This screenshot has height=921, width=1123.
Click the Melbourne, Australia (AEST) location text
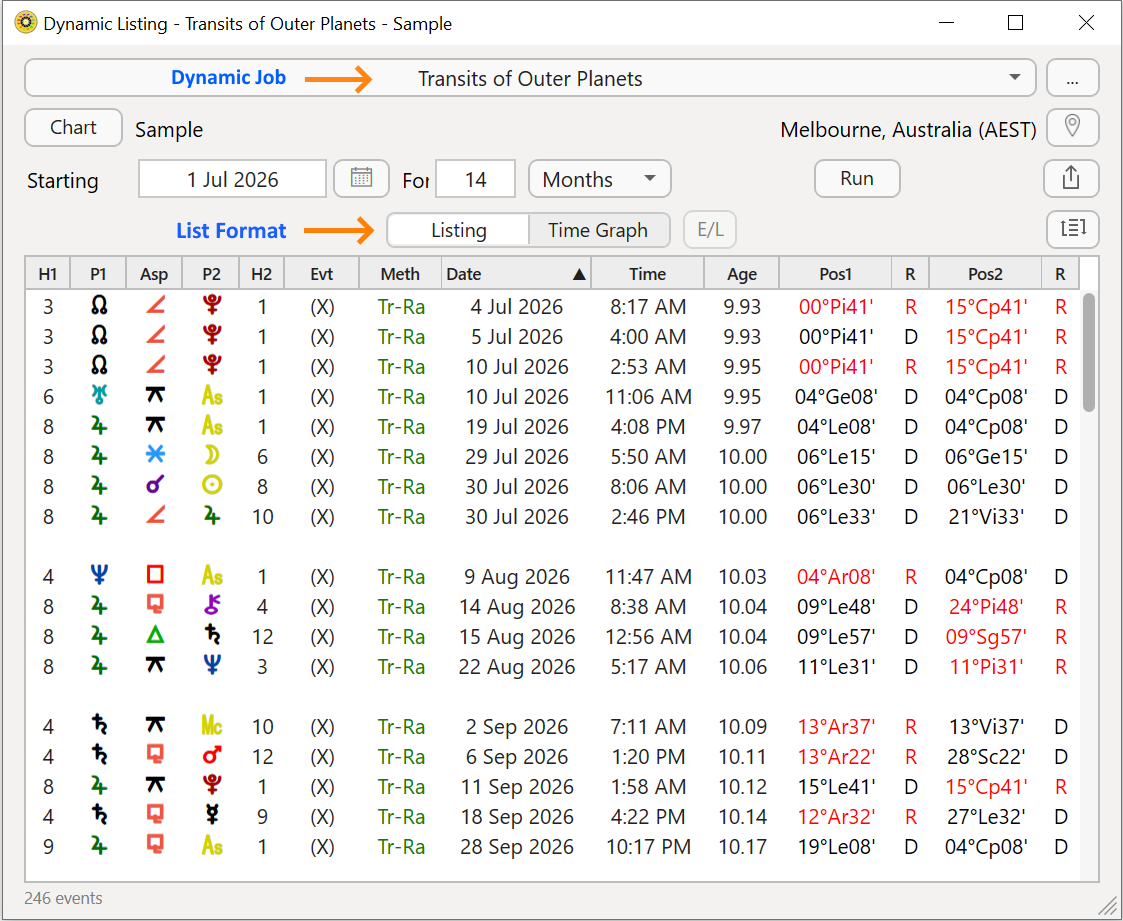(908, 130)
